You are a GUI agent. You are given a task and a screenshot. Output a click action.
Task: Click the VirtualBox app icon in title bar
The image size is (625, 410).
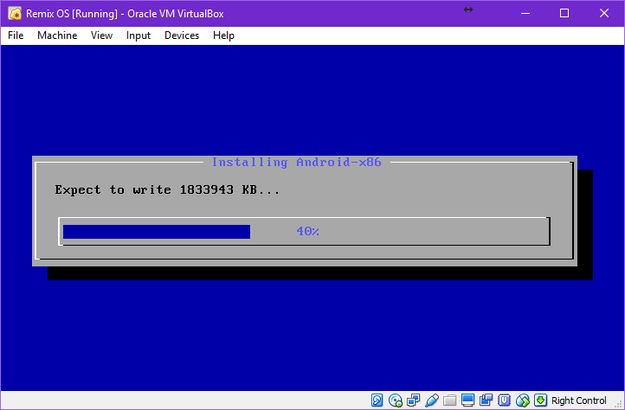[x=15, y=13]
